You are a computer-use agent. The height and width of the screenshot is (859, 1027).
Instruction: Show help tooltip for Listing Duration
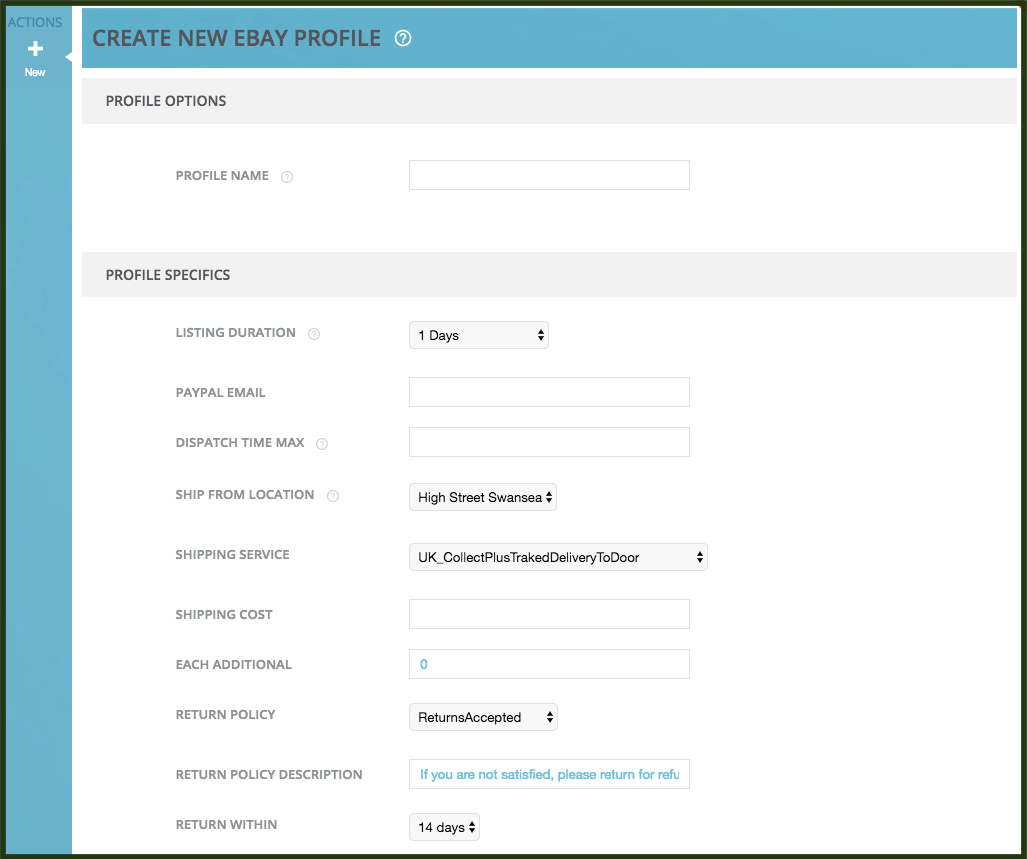tap(314, 334)
